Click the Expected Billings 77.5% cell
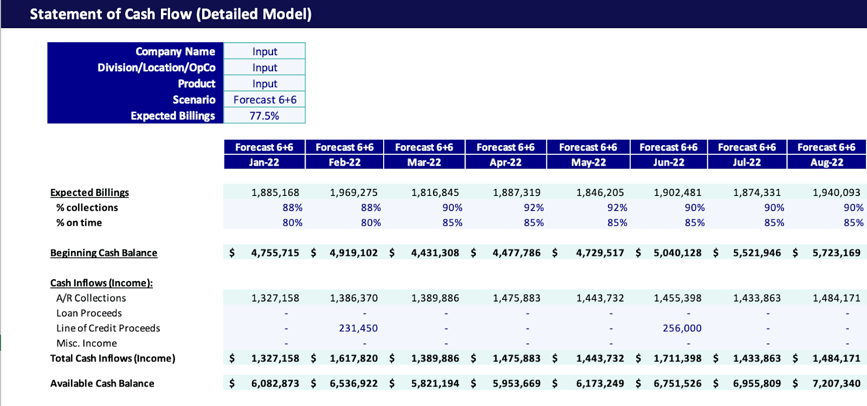The image size is (867, 406). [264, 116]
